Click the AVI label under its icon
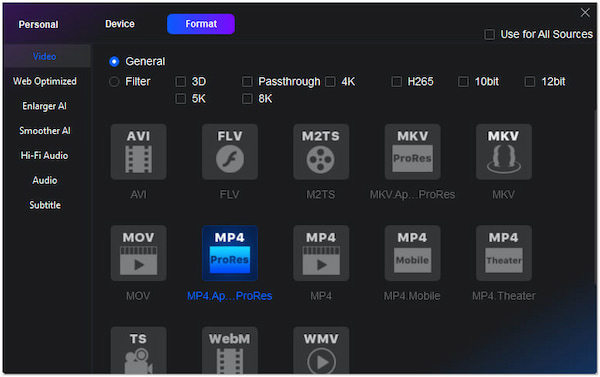The width and height of the screenshot is (600, 377). (139, 194)
